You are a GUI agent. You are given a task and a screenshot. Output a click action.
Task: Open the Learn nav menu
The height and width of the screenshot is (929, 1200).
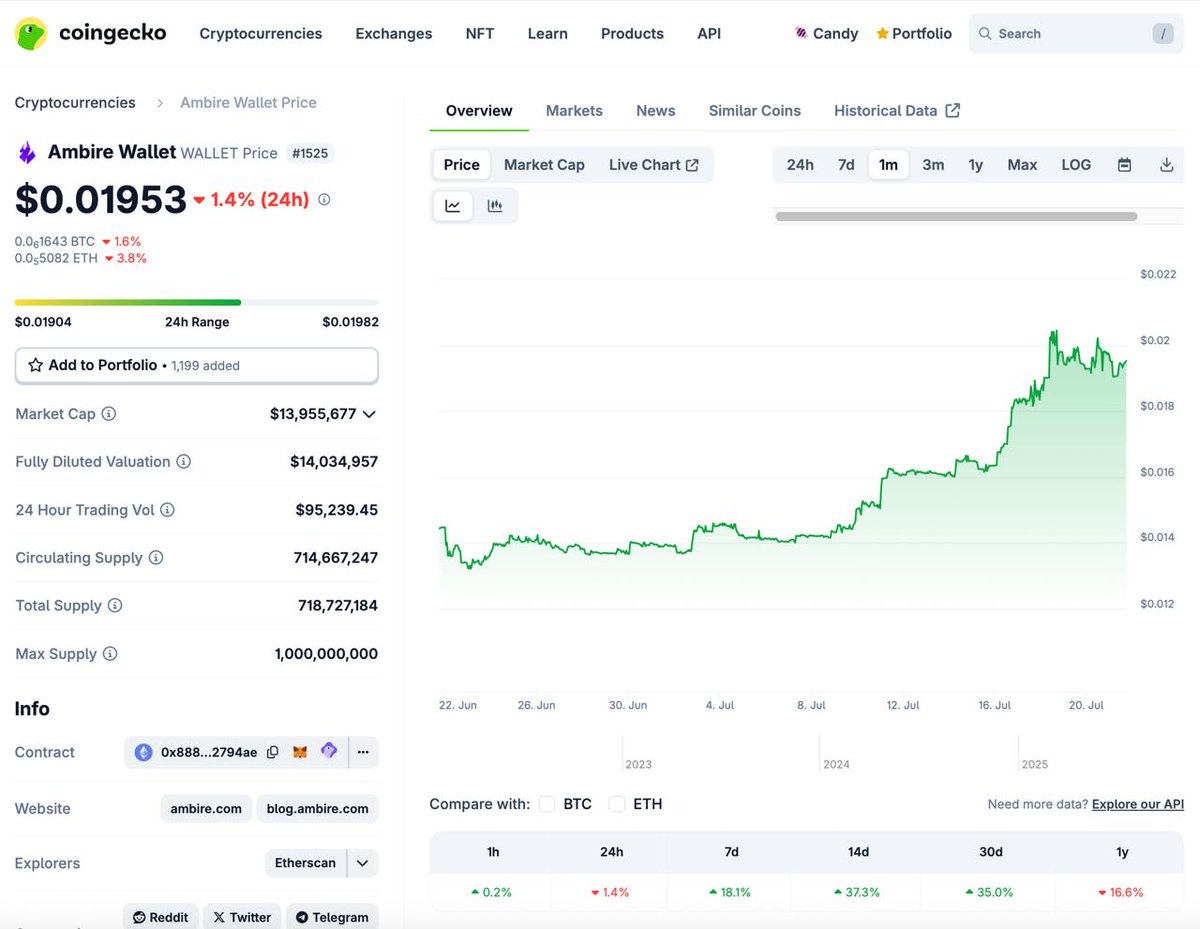pos(548,33)
